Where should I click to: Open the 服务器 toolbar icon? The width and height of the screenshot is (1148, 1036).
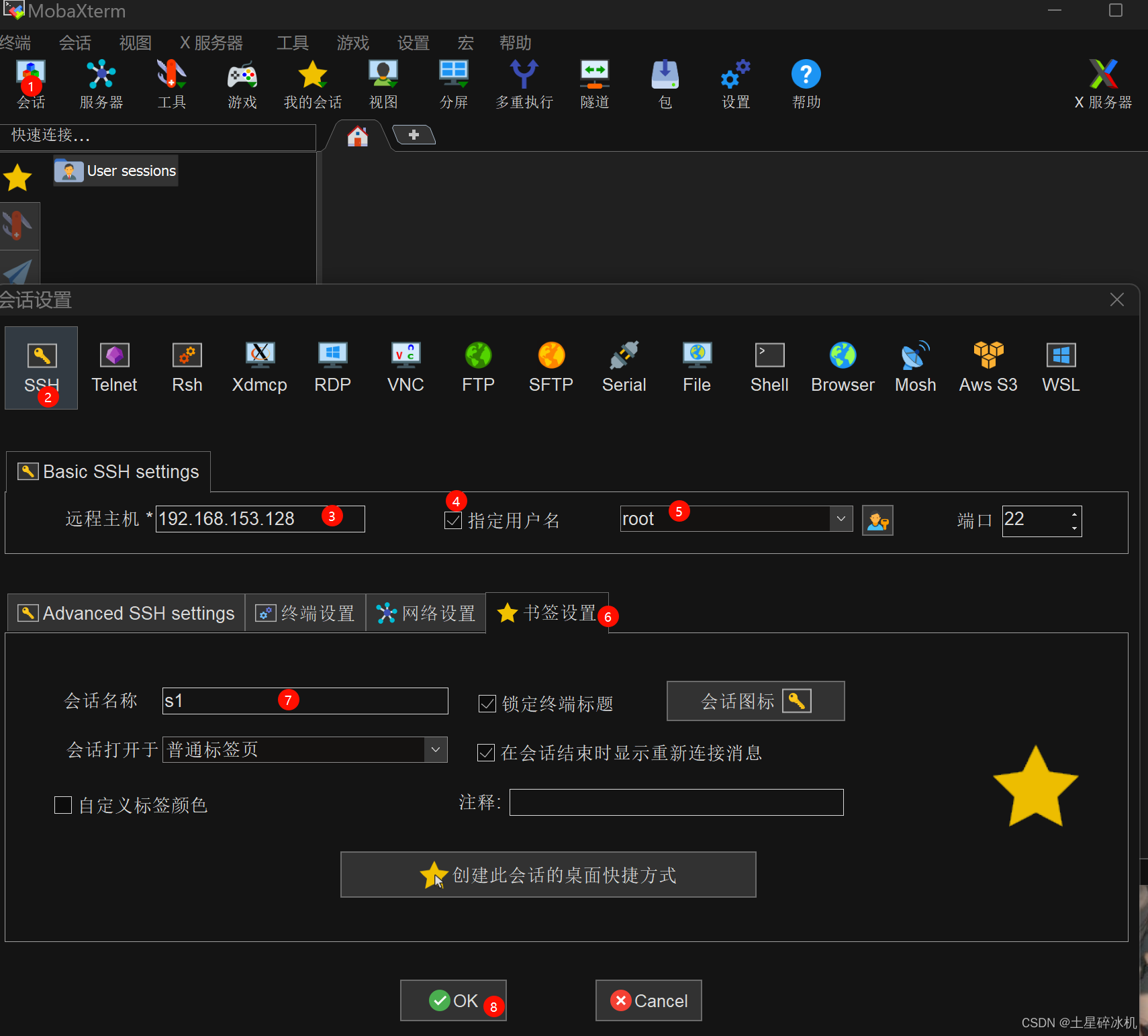point(101,85)
